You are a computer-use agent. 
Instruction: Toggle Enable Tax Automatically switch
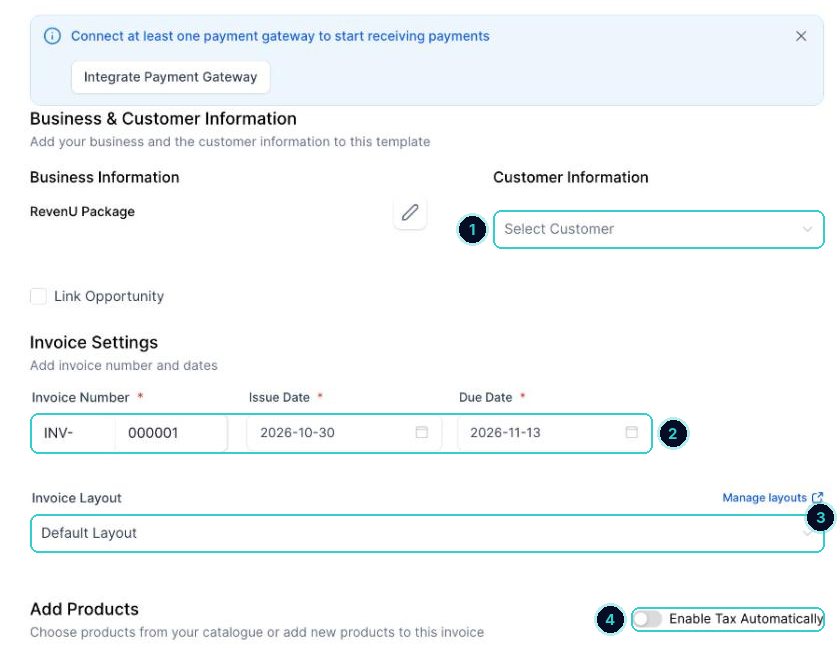coord(647,619)
